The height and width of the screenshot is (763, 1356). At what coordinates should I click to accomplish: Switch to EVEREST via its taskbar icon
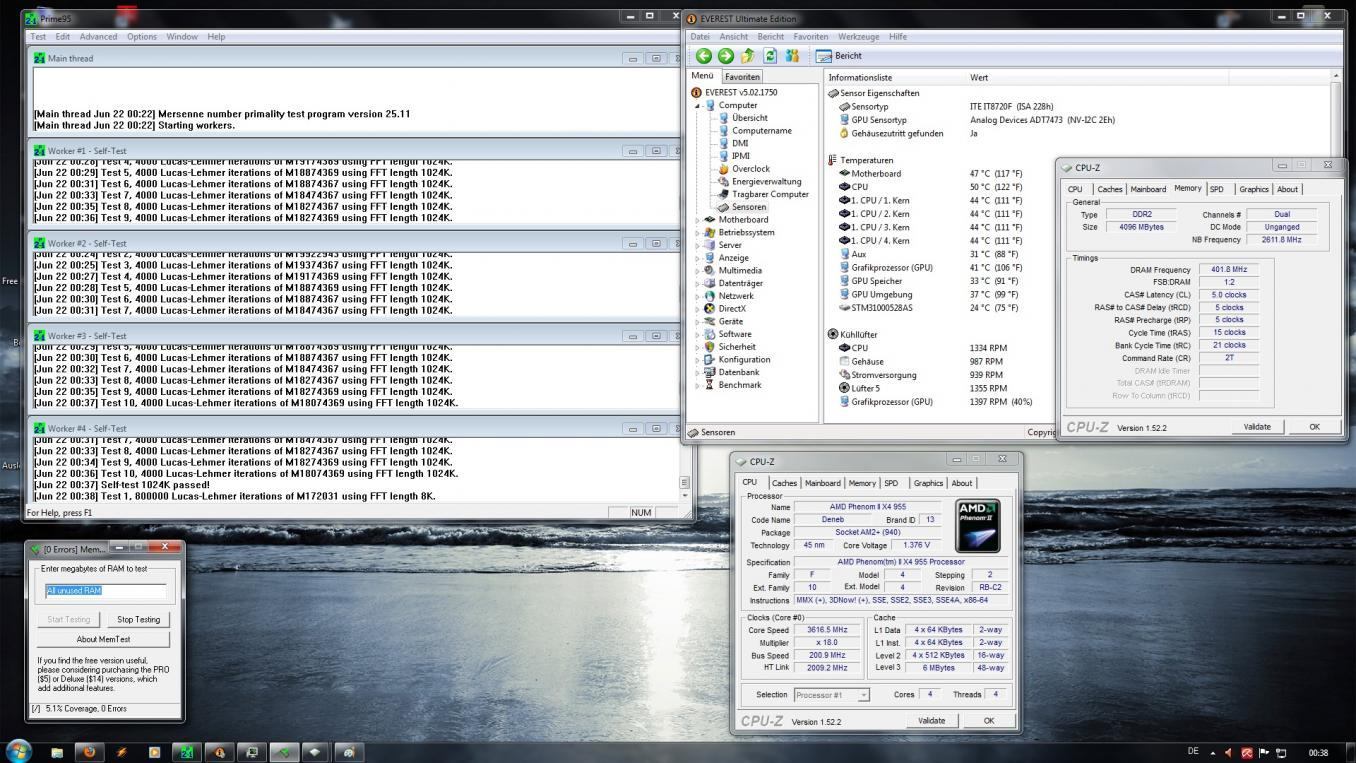(x=219, y=751)
